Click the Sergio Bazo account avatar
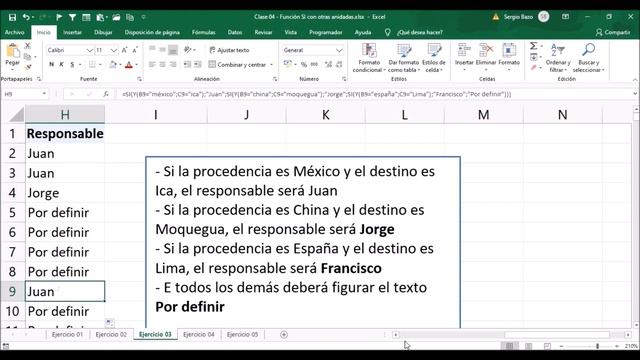 click(543, 17)
